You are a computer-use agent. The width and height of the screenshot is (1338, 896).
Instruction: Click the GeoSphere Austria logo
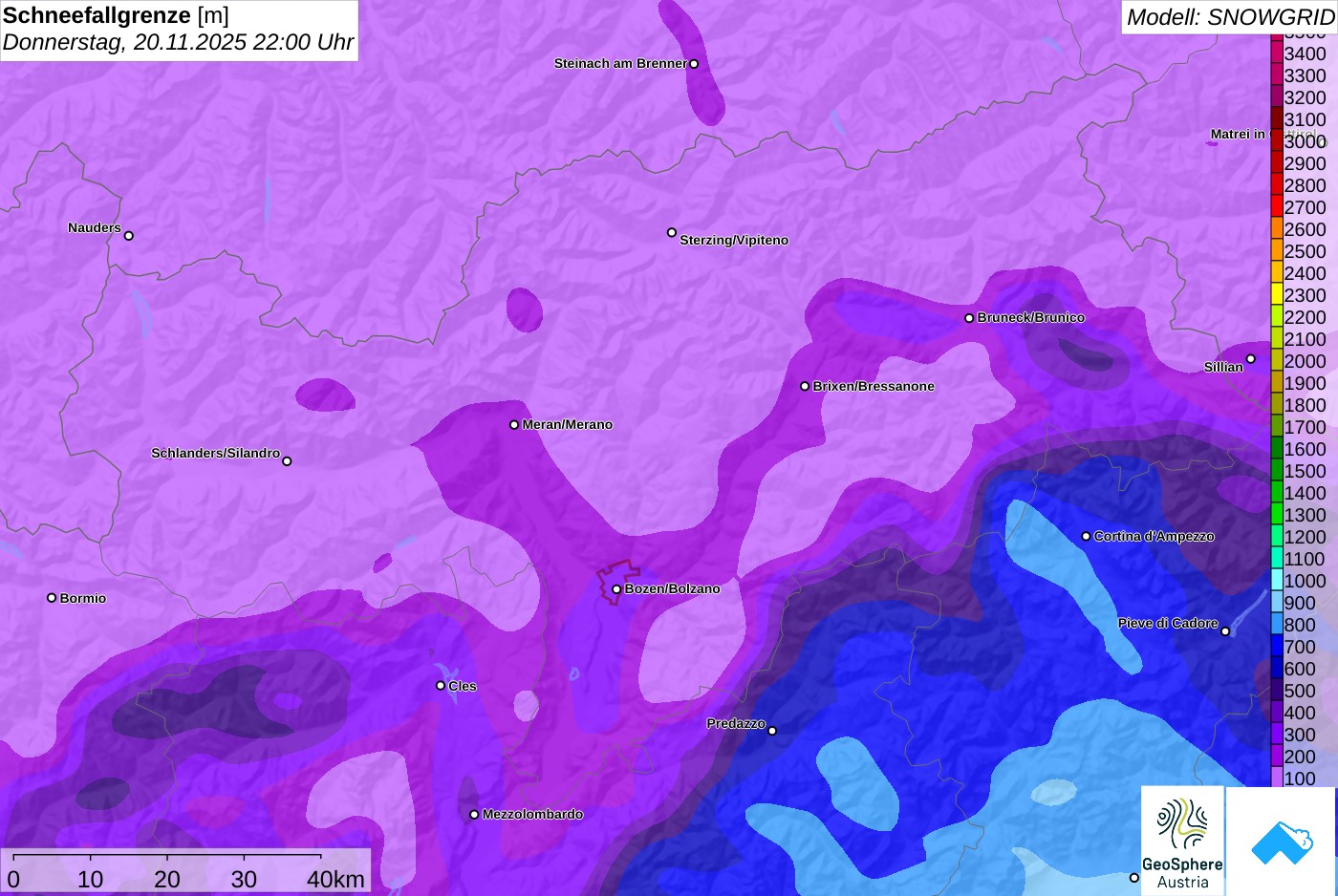tap(1182, 842)
